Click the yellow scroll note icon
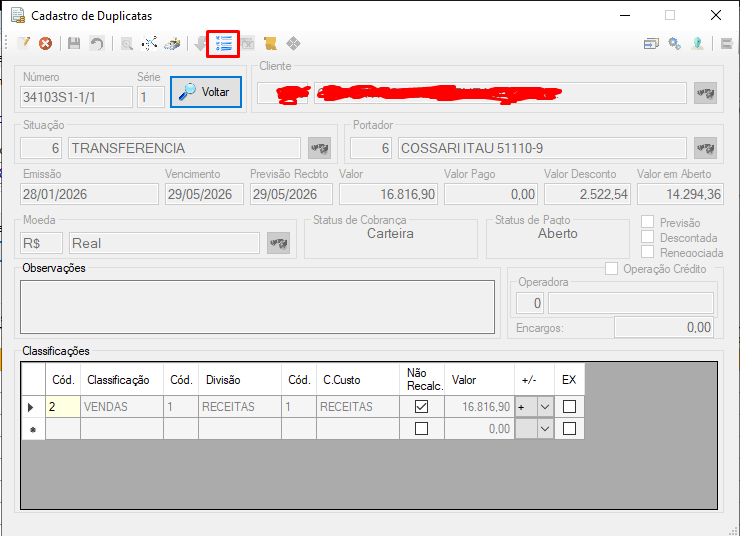 (270, 44)
